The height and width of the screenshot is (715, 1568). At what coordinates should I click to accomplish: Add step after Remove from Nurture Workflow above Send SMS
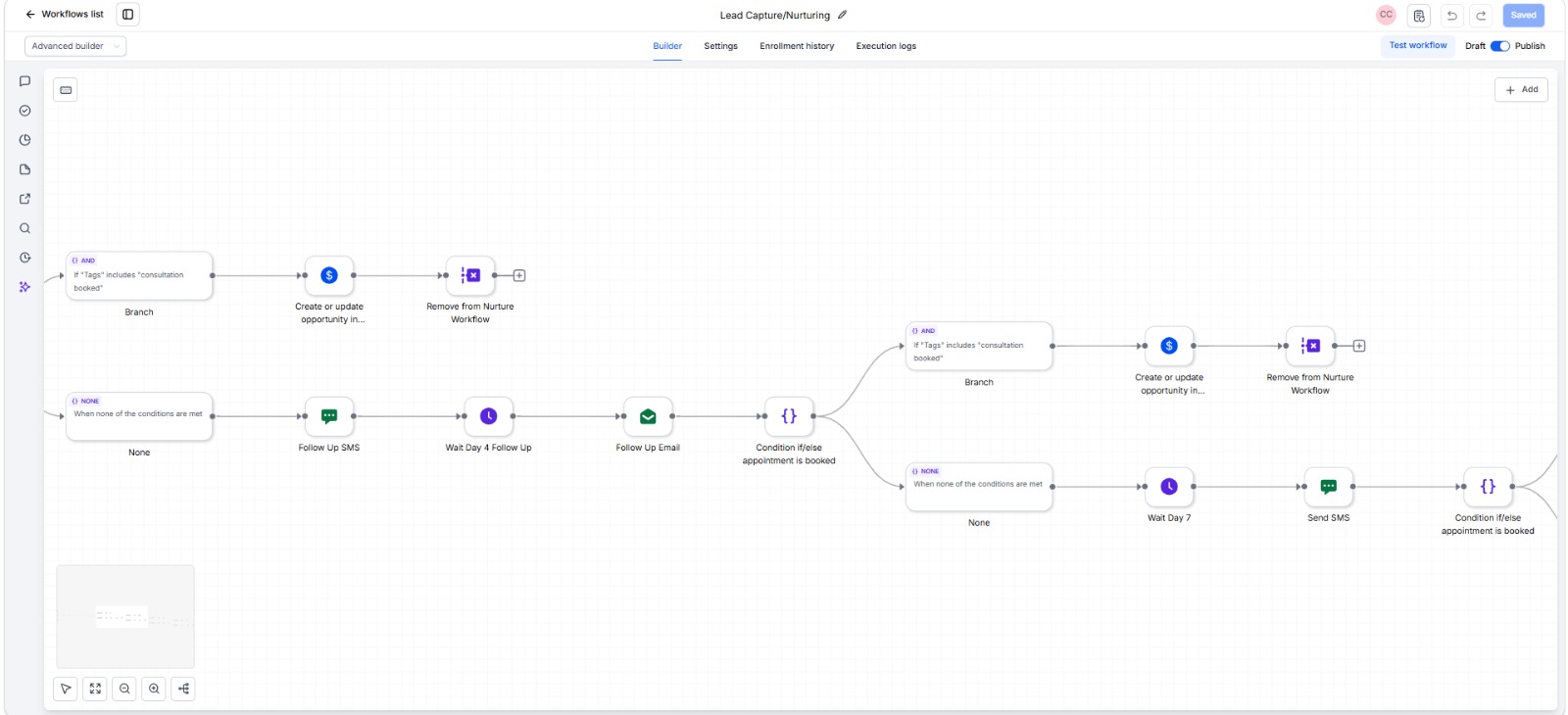(1359, 346)
